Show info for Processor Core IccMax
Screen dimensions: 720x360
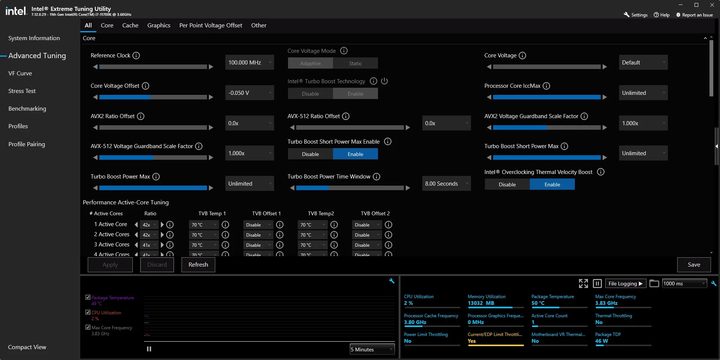(x=546, y=86)
